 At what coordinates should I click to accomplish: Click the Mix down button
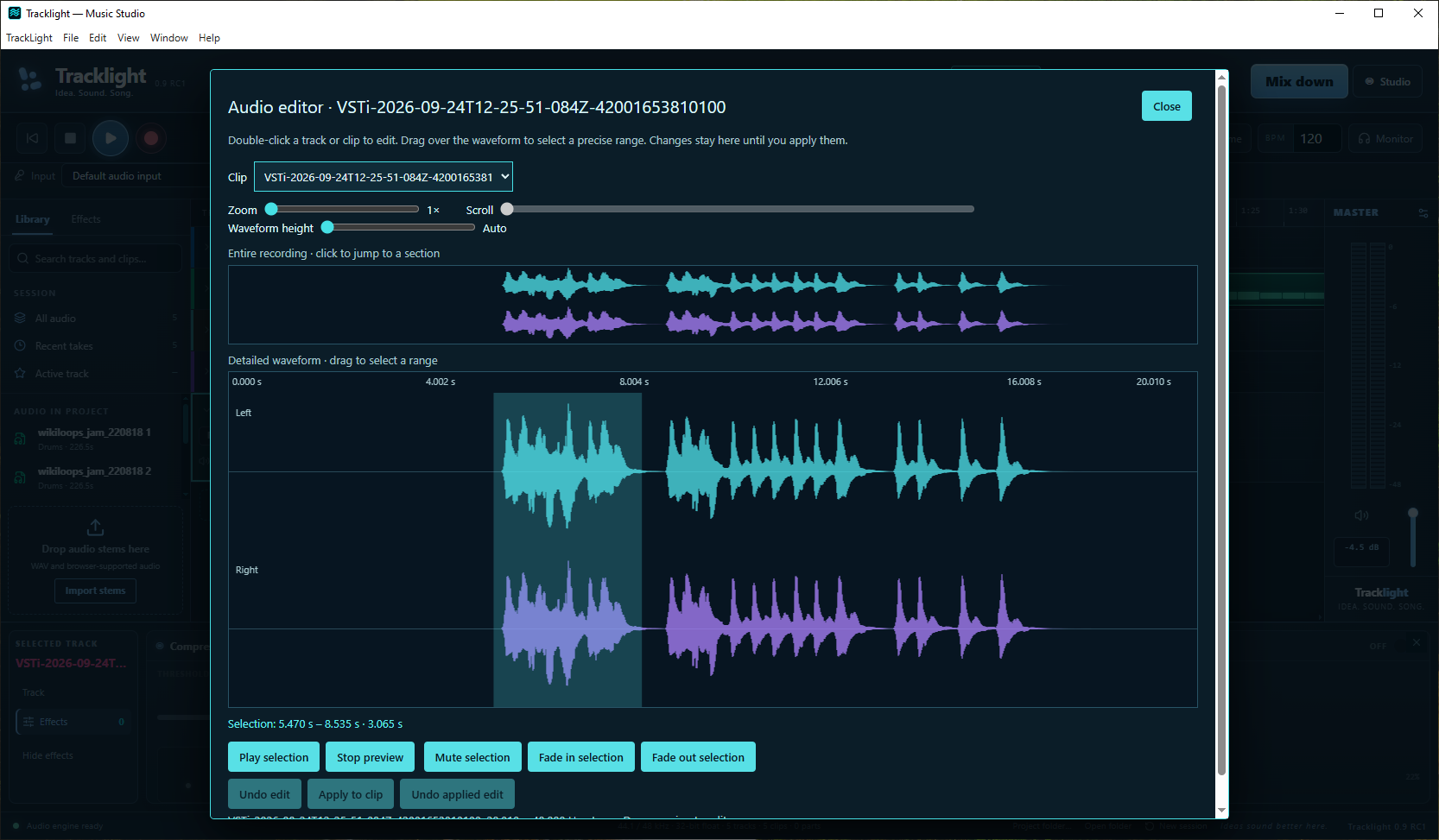point(1299,81)
